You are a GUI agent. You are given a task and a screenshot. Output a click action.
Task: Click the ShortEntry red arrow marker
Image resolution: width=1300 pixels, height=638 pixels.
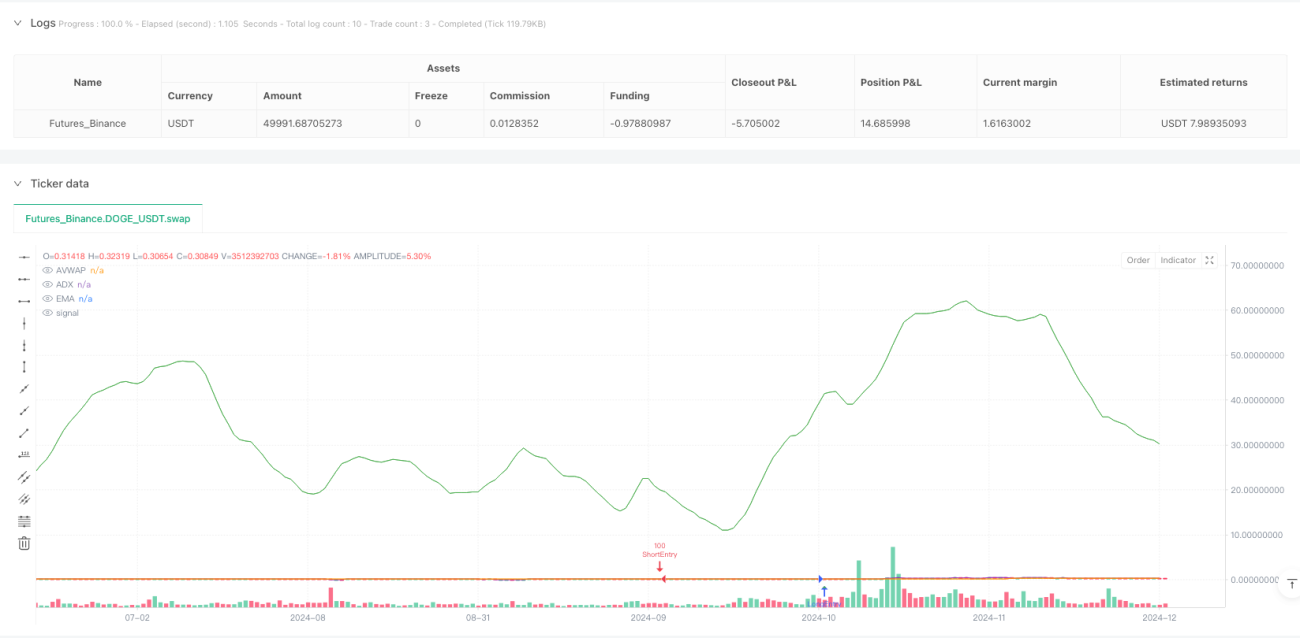(x=660, y=567)
